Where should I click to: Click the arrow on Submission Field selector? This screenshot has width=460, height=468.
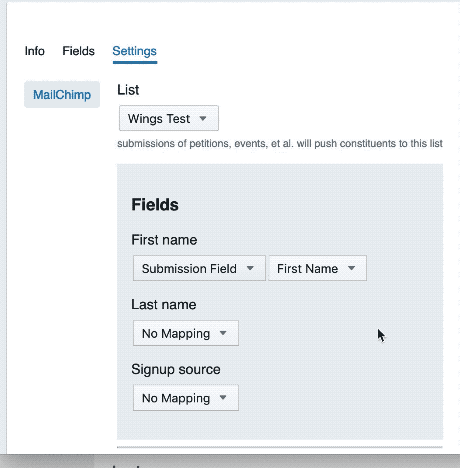(250, 268)
